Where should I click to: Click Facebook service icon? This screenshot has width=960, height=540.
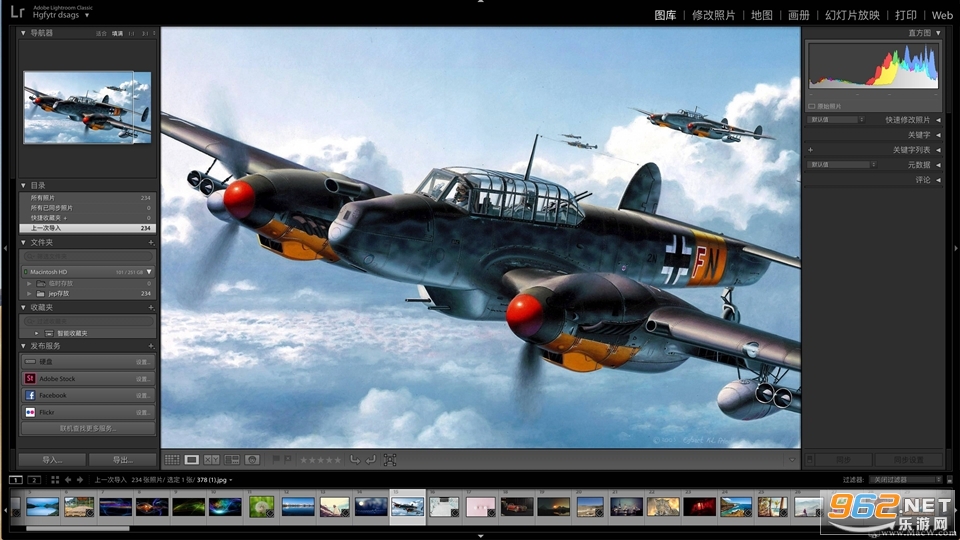30,395
